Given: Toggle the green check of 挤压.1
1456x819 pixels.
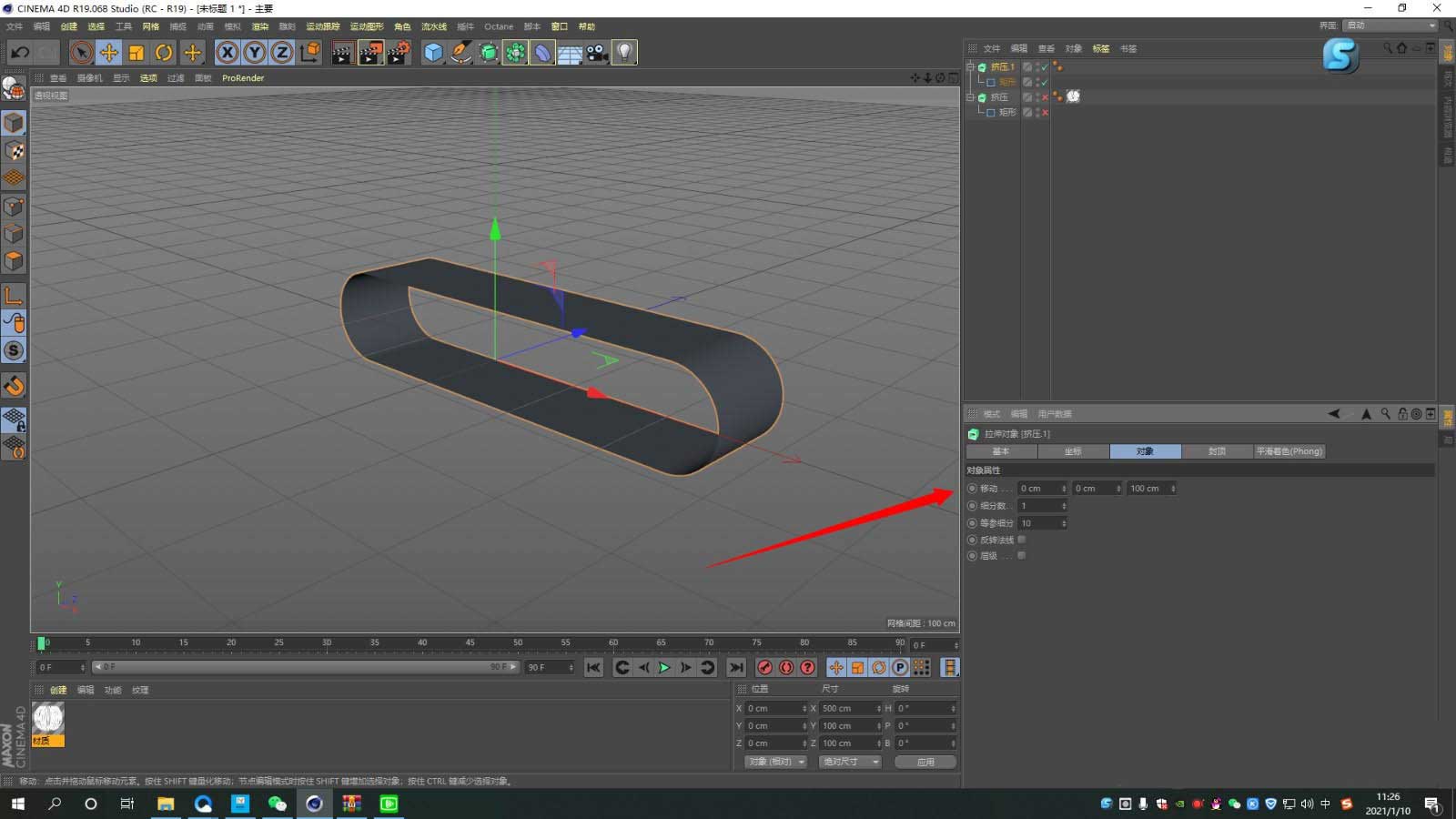Looking at the screenshot, I should click(x=1045, y=66).
